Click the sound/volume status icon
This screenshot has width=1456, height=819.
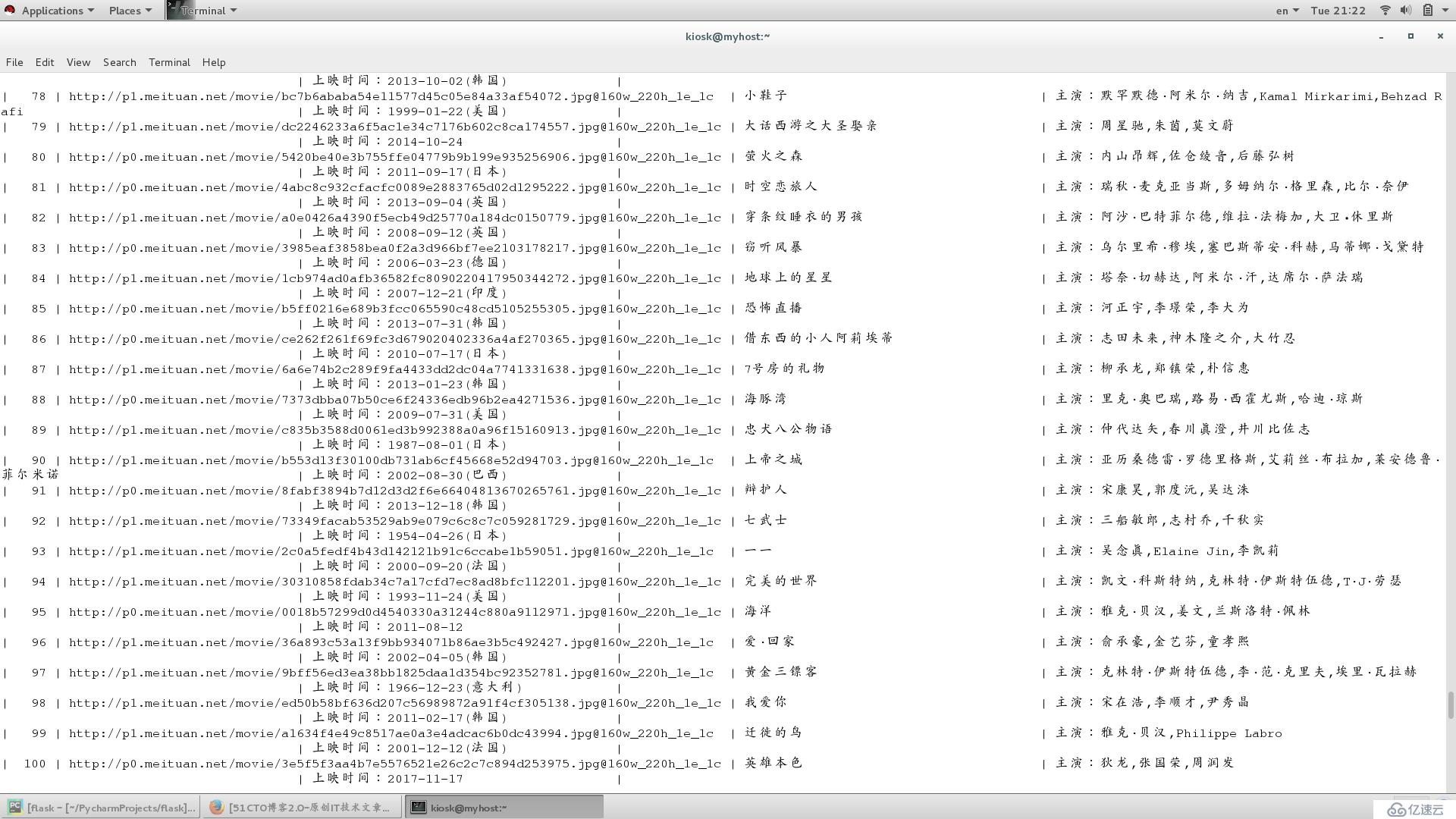click(1405, 10)
